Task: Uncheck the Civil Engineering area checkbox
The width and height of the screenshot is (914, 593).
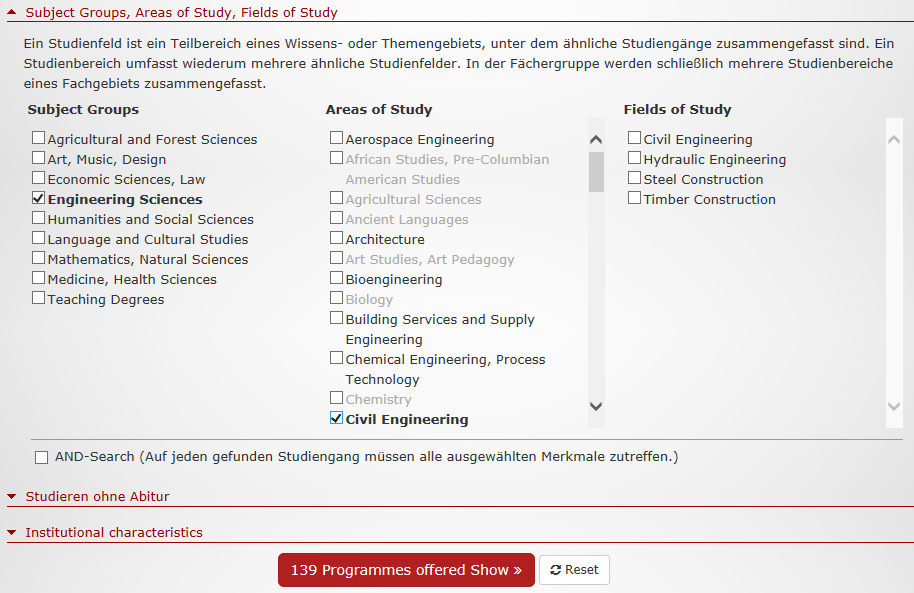Action: tap(336, 418)
